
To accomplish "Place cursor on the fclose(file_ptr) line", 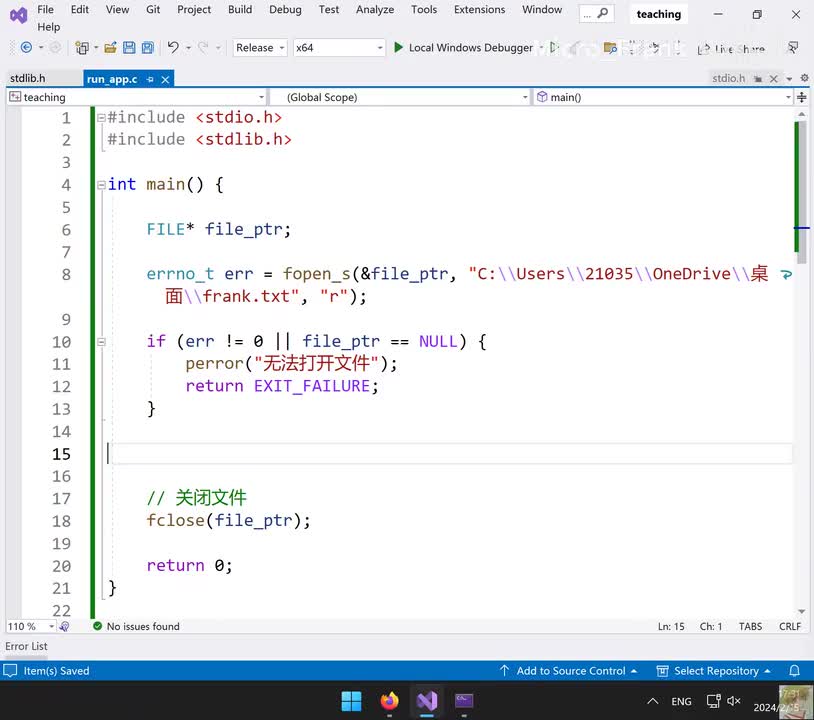I will [x=228, y=521].
